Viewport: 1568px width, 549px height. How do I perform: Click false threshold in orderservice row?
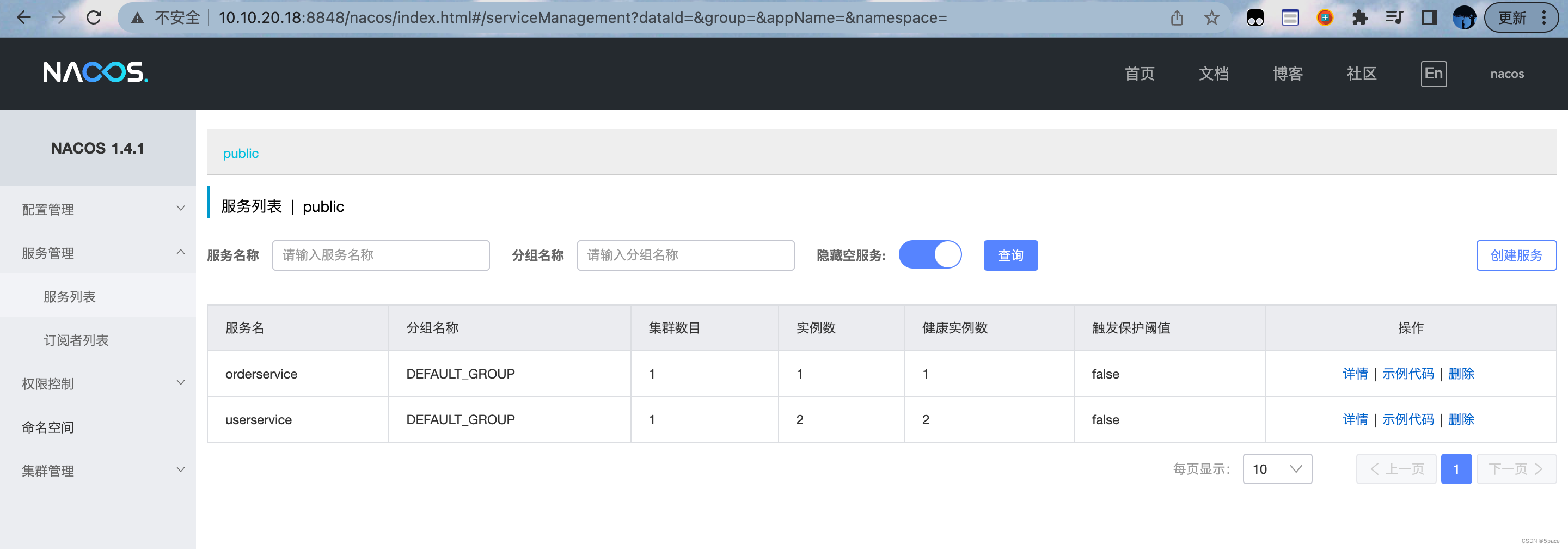[x=1105, y=374]
